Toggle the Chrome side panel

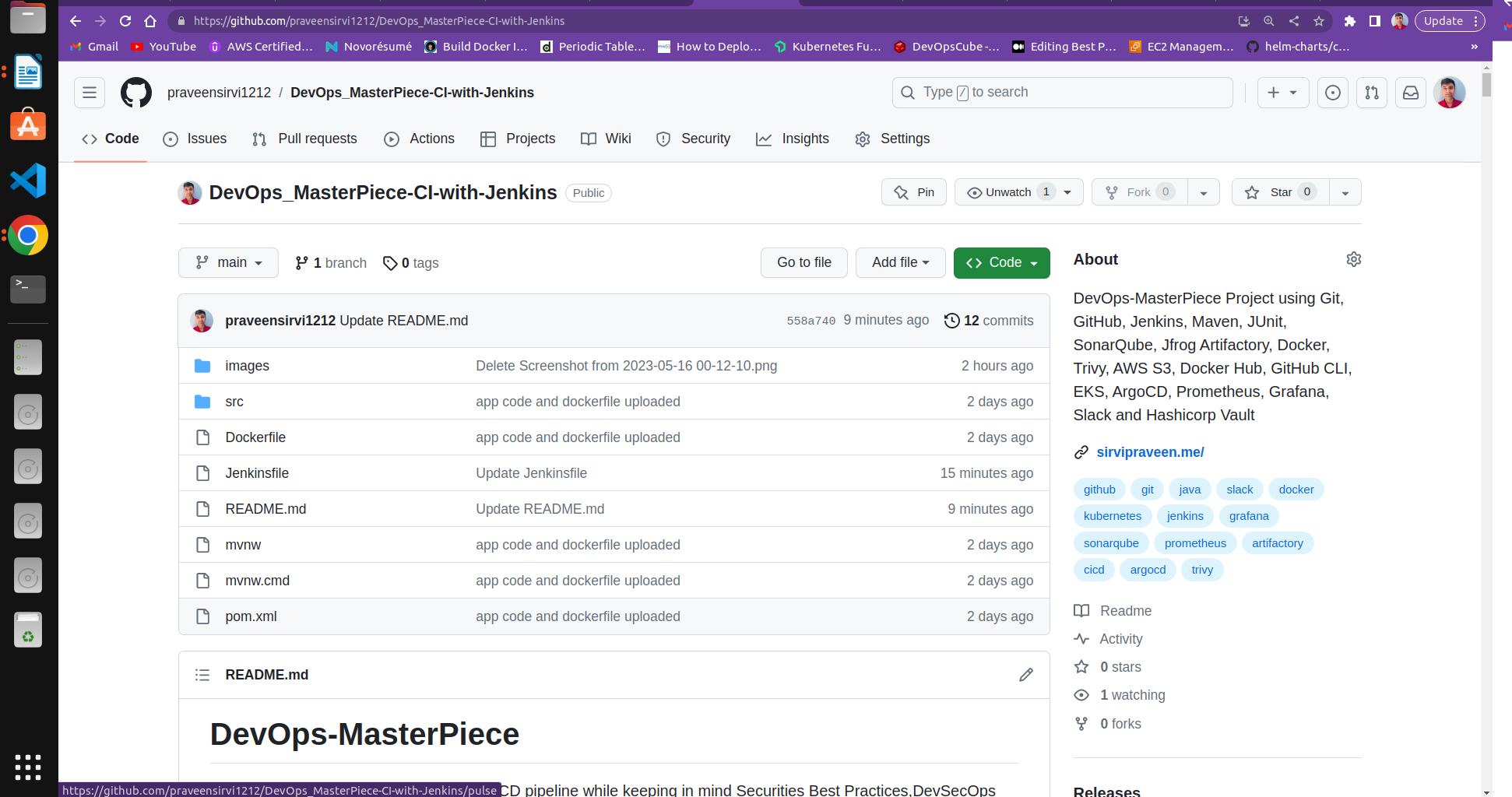pyautogui.click(x=1375, y=21)
